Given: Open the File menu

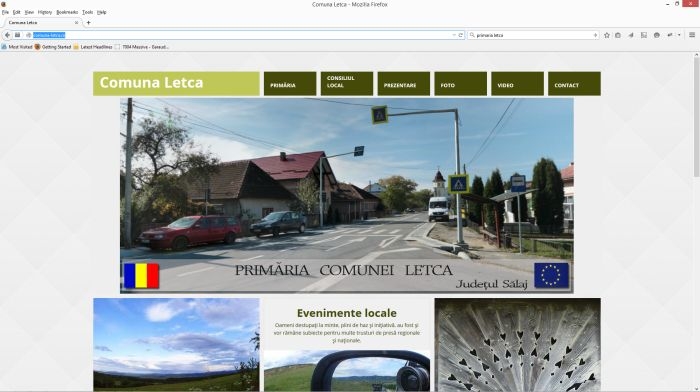Looking at the screenshot, I should click(5, 12).
